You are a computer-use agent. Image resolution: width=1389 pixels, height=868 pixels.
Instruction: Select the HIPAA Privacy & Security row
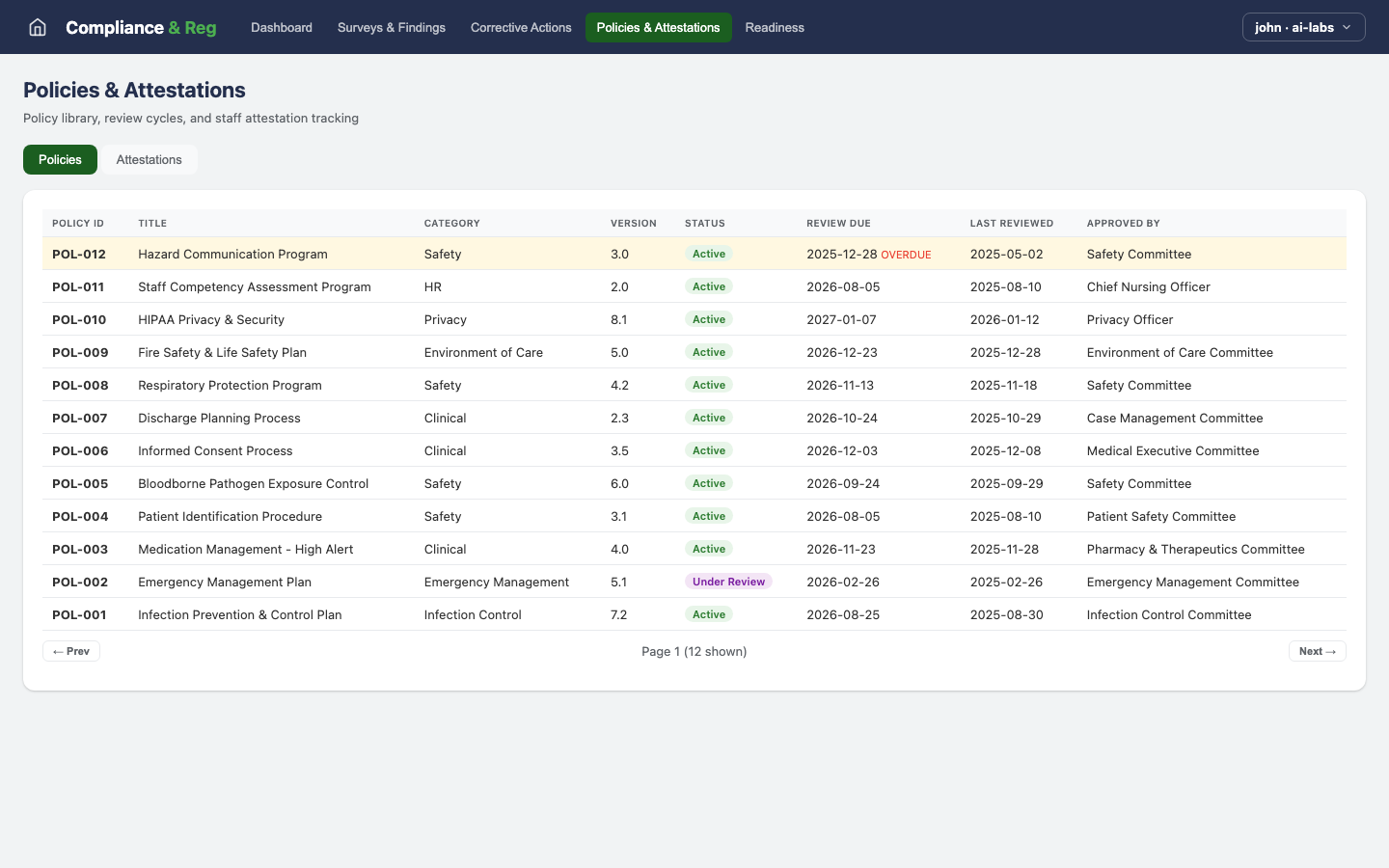pyautogui.click(x=211, y=319)
